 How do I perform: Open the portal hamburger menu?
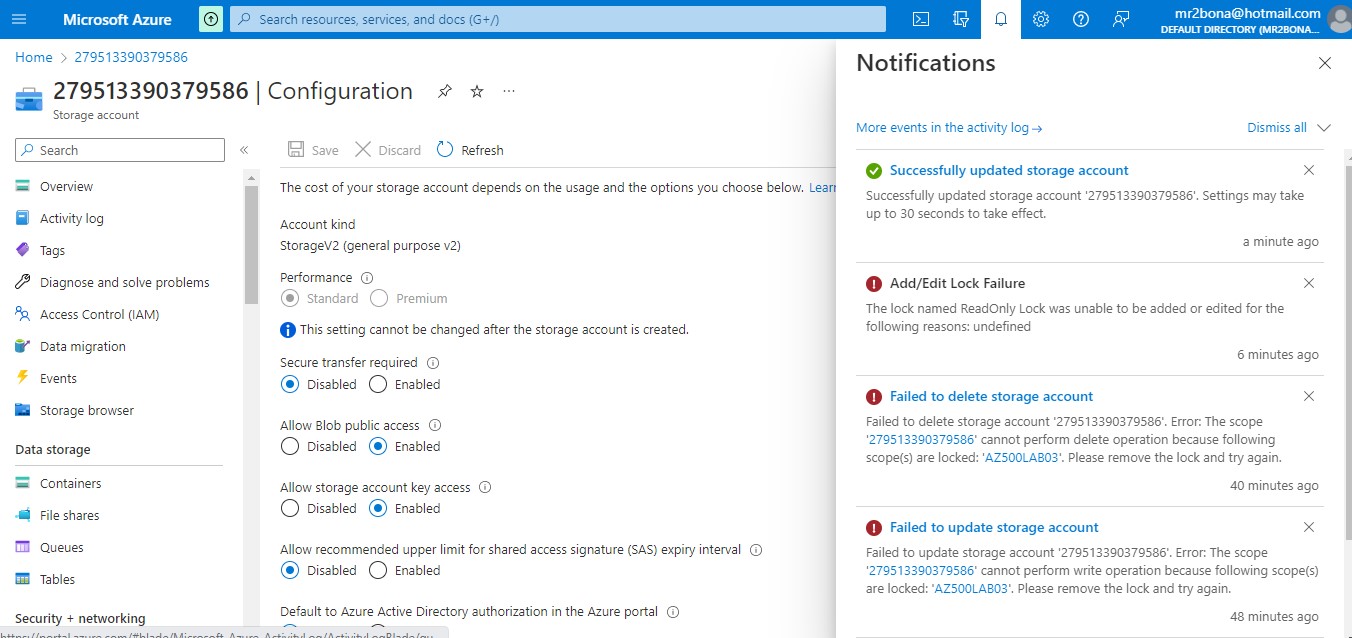(x=19, y=19)
